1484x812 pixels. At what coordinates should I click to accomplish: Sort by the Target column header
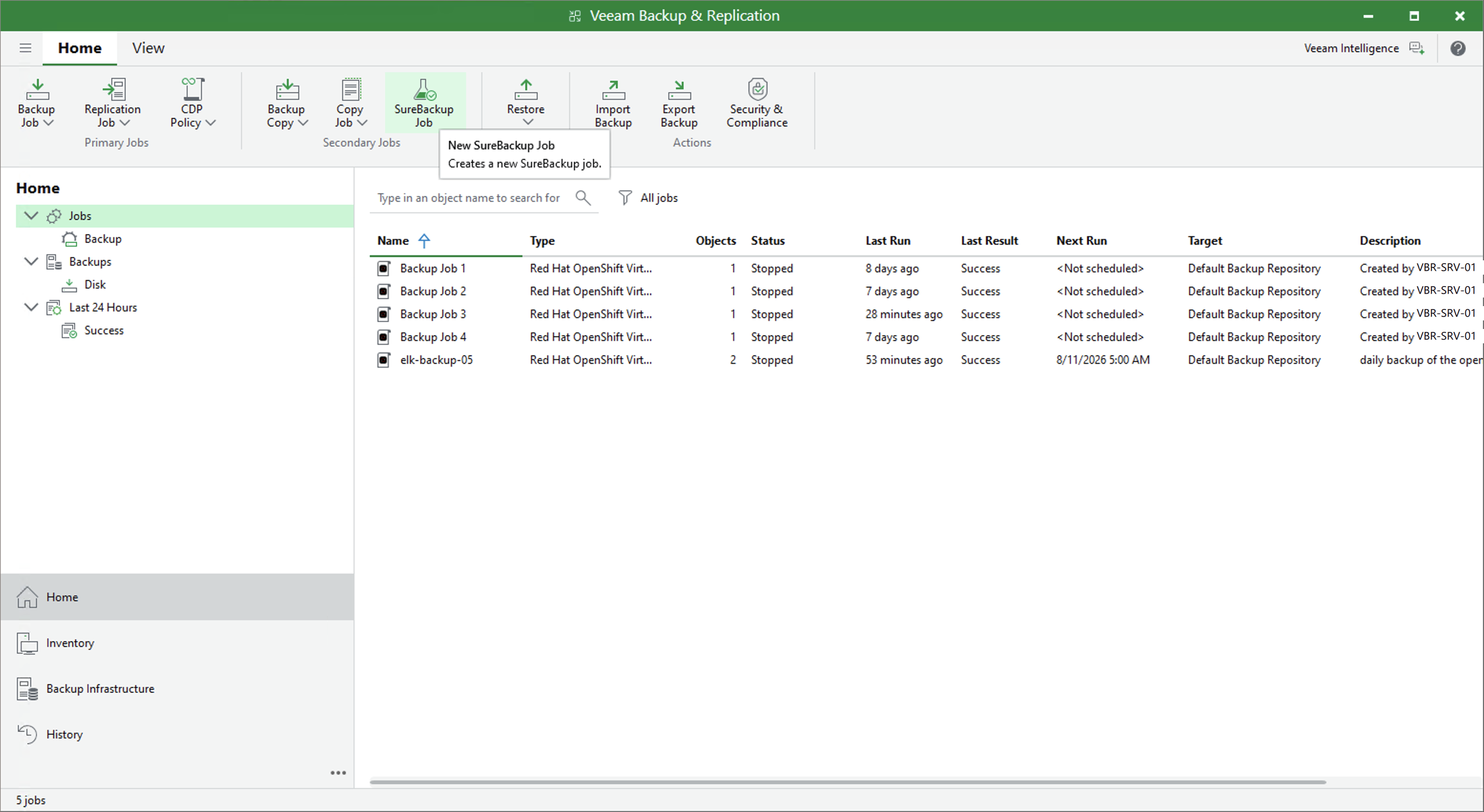coord(1204,241)
